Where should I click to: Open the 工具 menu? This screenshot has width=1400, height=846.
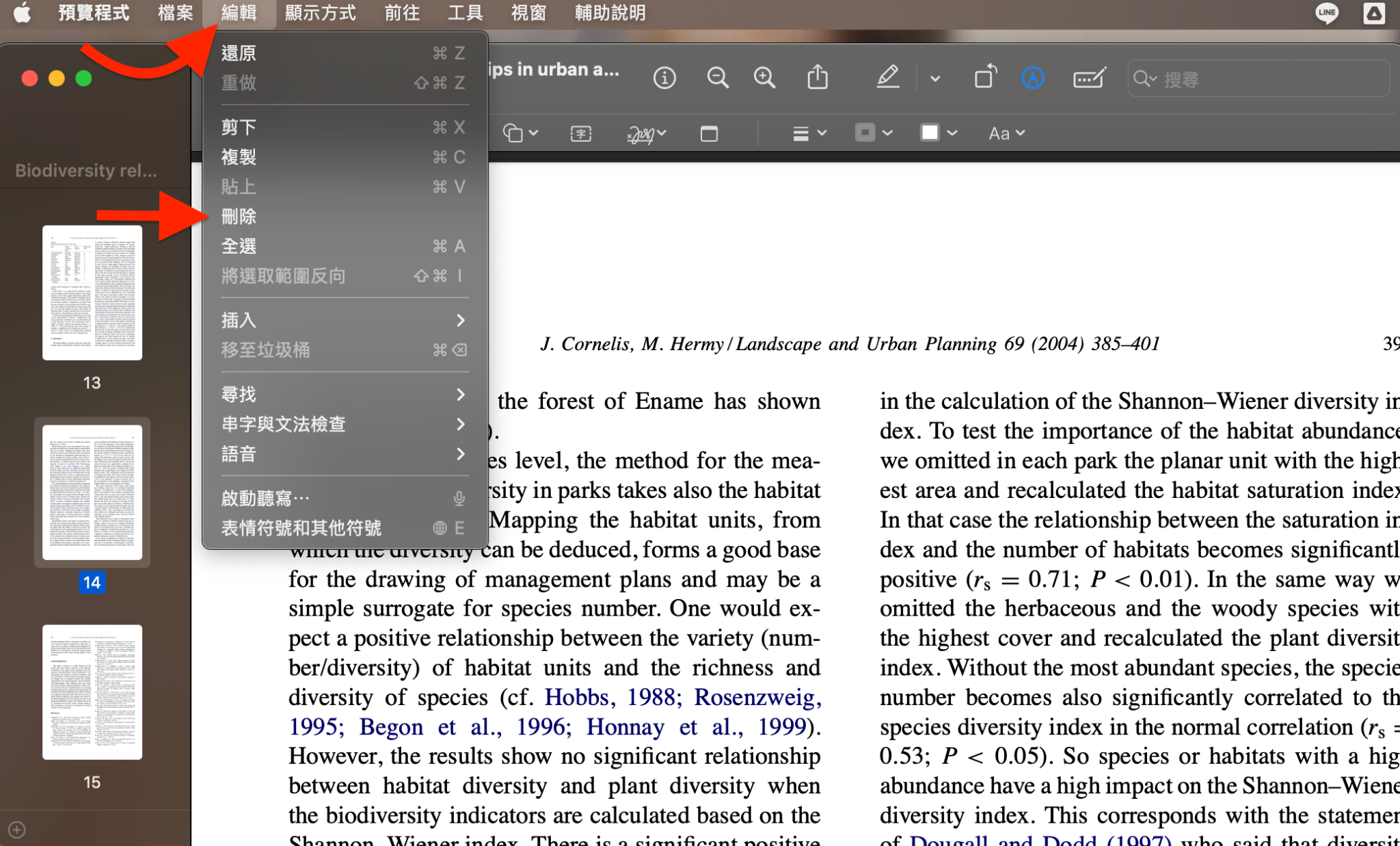(x=465, y=12)
